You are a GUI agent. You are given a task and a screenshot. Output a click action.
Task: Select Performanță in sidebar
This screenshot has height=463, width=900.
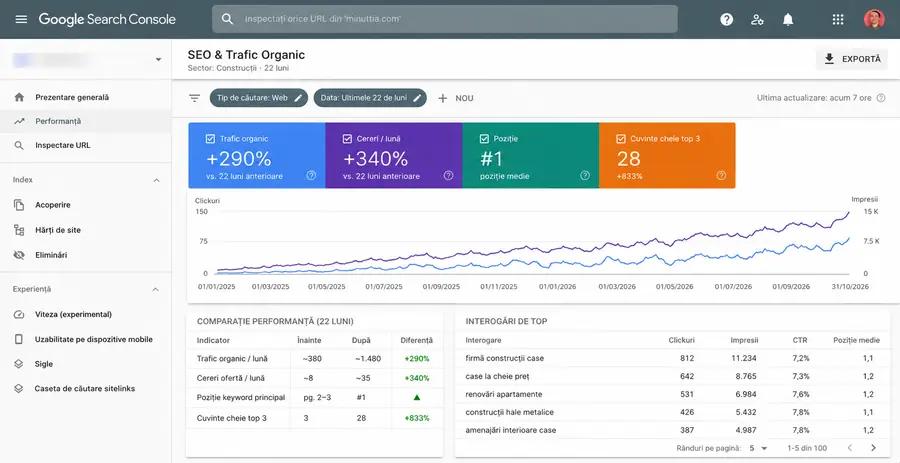pyautogui.click(x=86, y=121)
